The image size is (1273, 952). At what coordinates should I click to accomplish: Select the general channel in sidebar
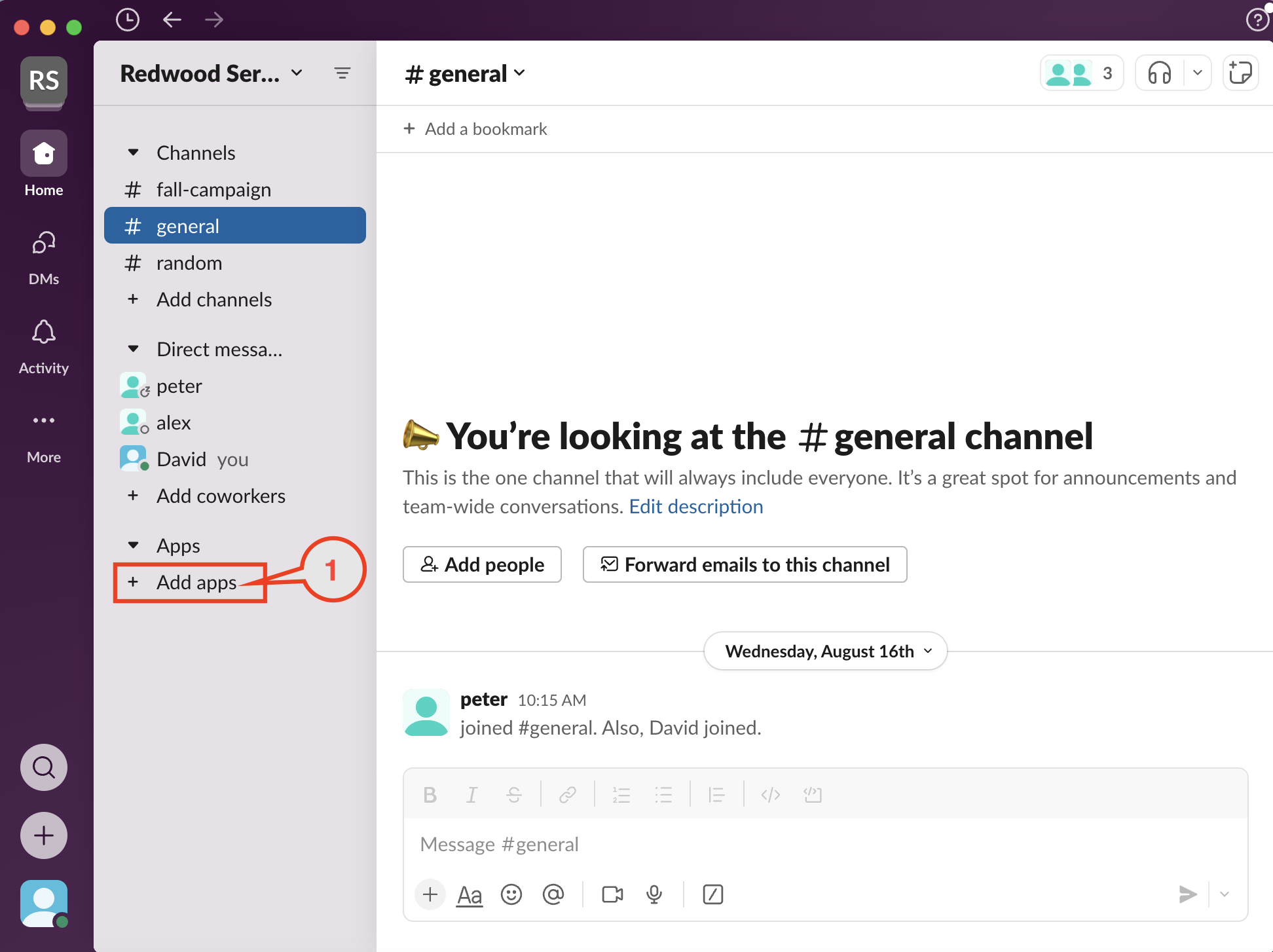[x=235, y=226]
